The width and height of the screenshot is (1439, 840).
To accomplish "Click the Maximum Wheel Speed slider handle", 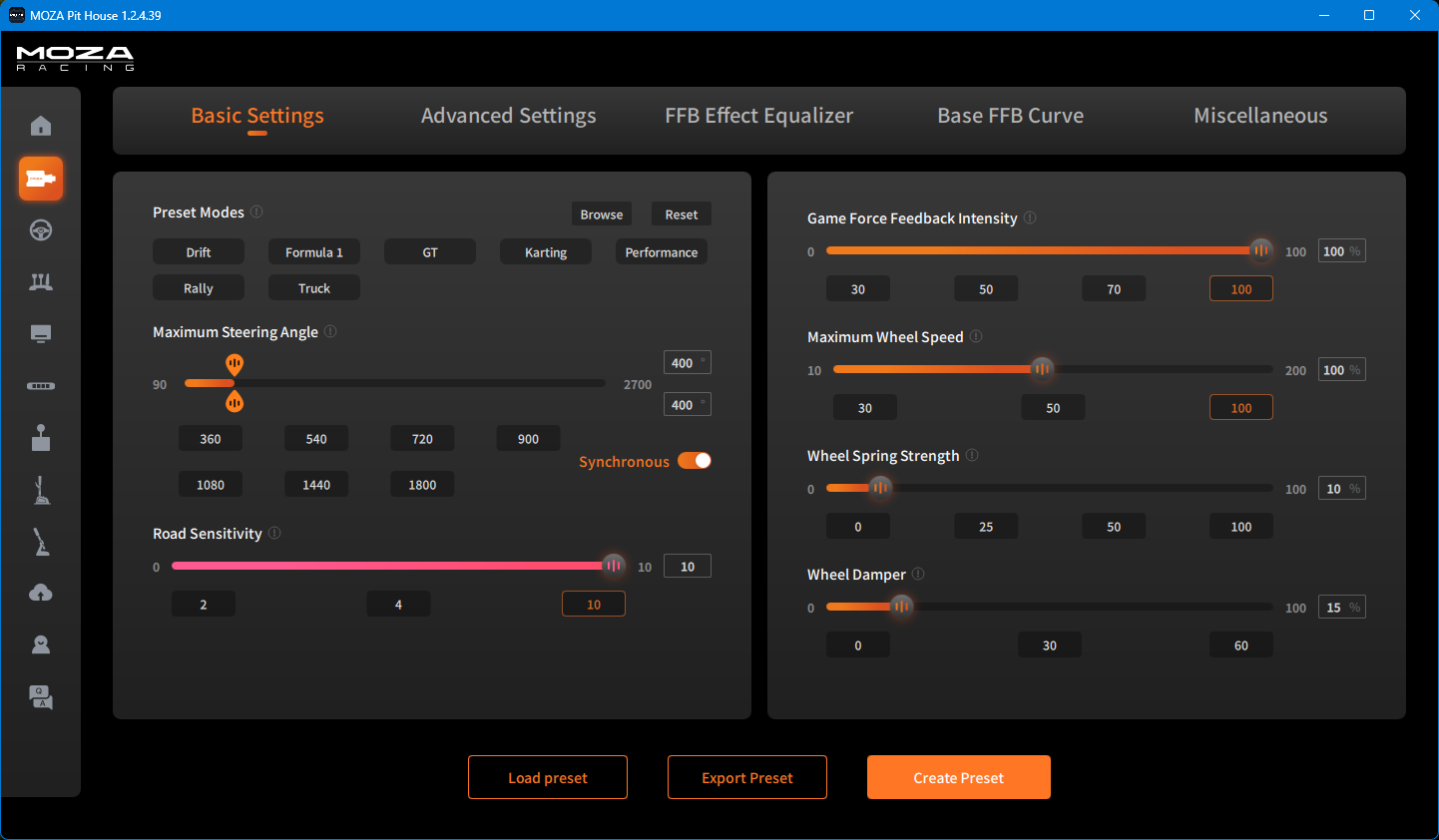I will coord(1042,369).
